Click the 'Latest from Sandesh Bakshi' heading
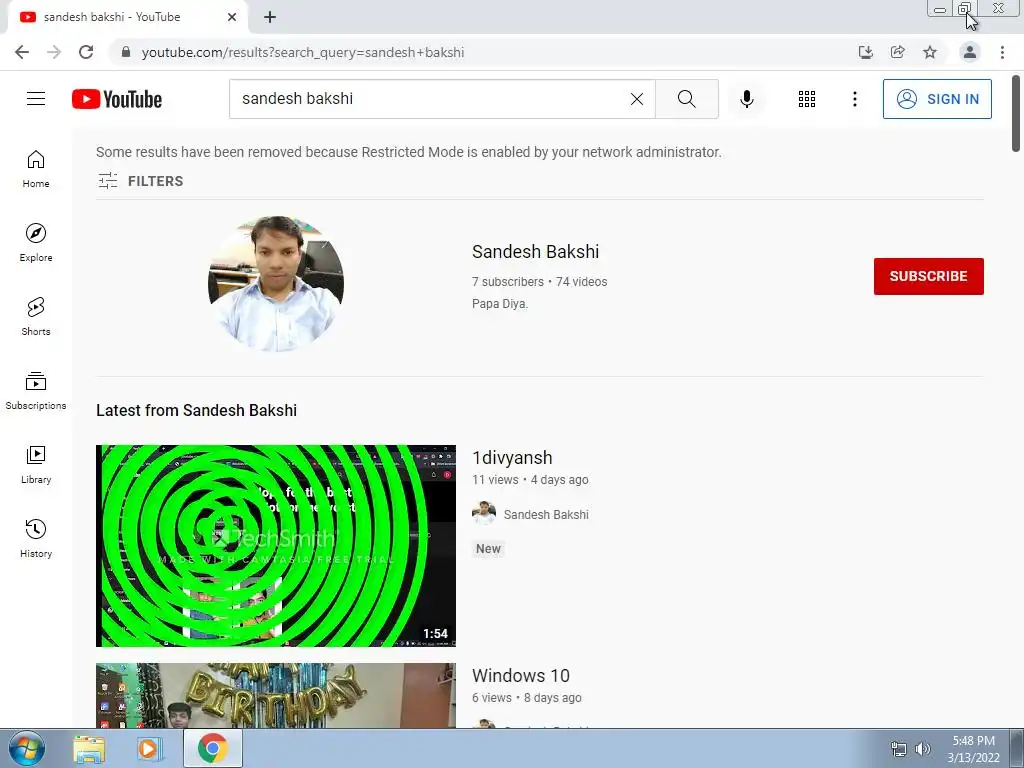Viewport: 1024px width, 768px height. point(197,410)
